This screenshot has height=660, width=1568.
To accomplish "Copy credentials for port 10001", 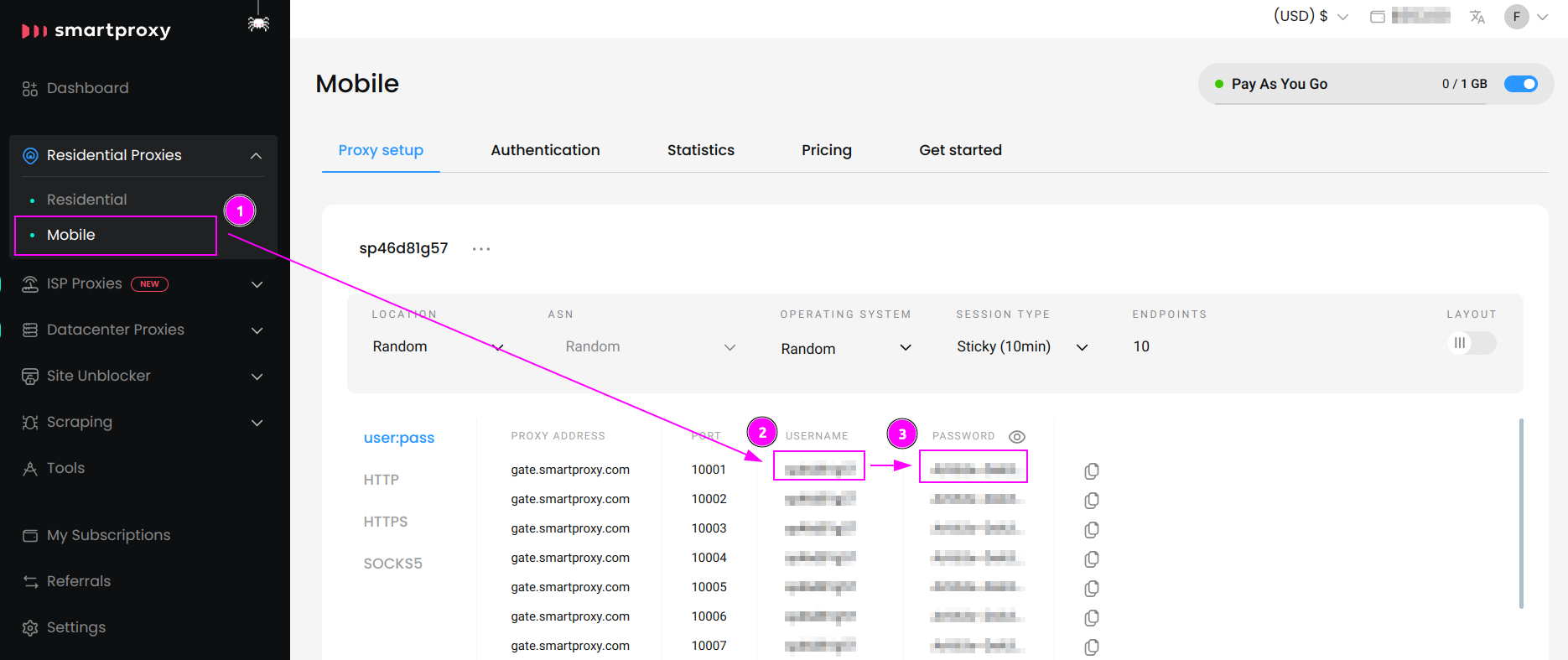I will [x=1092, y=471].
